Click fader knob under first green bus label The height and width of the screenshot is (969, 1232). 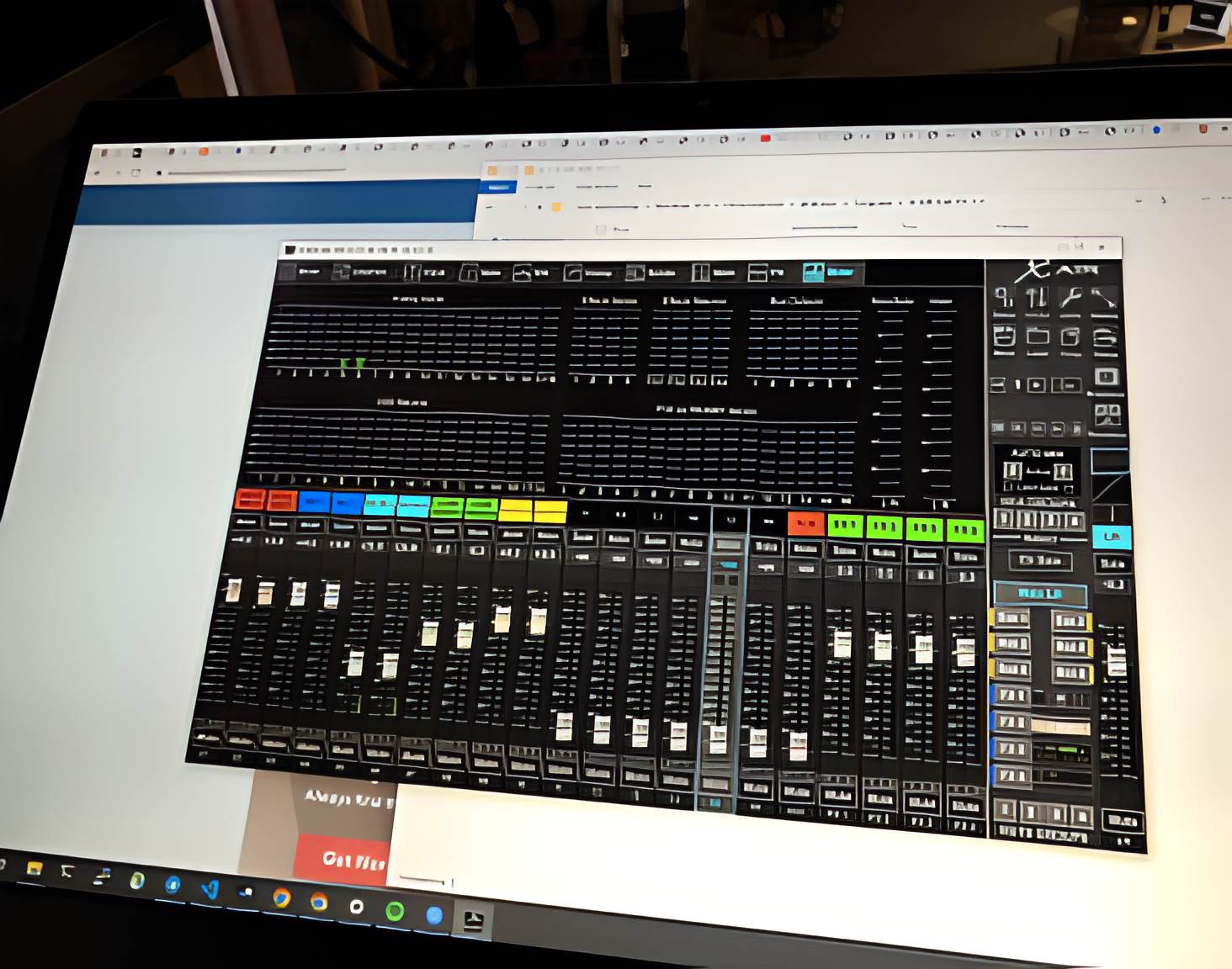tap(842, 643)
